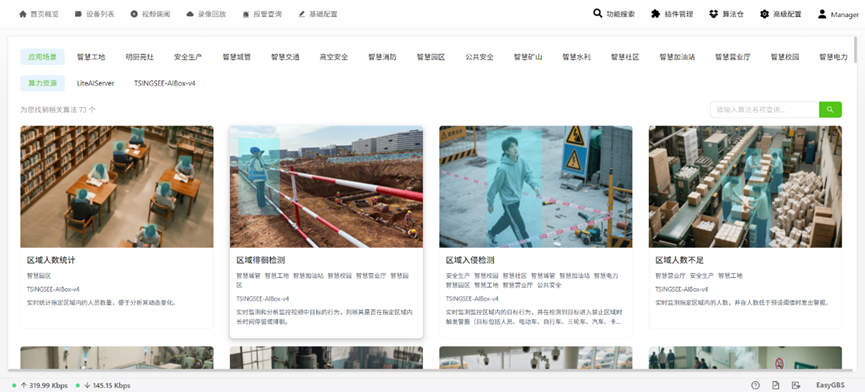The height and width of the screenshot is (392, 865).
Task: Open 基础配置 basic configuration
Action: point(318,14)
